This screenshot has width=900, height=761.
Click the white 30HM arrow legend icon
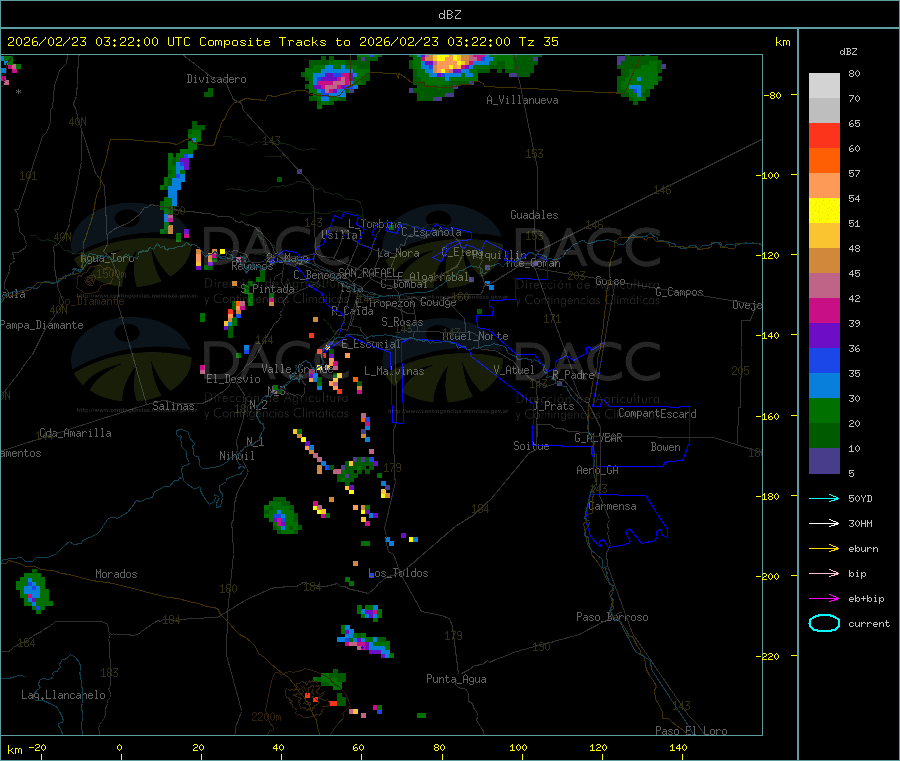[824, 523]
